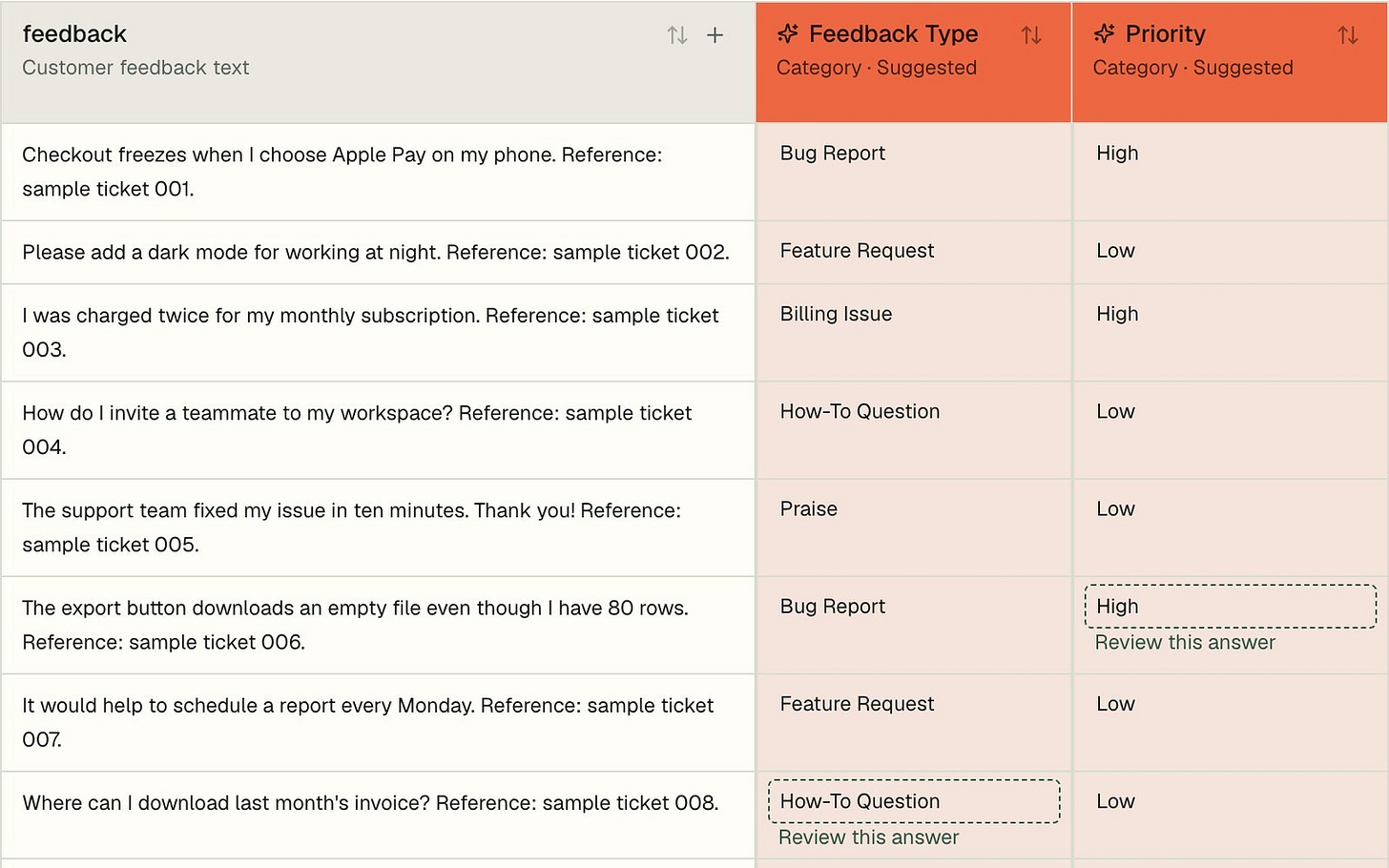Select the empty export file feedback
The image size is (1389, 868).
(x=378, y=625)
